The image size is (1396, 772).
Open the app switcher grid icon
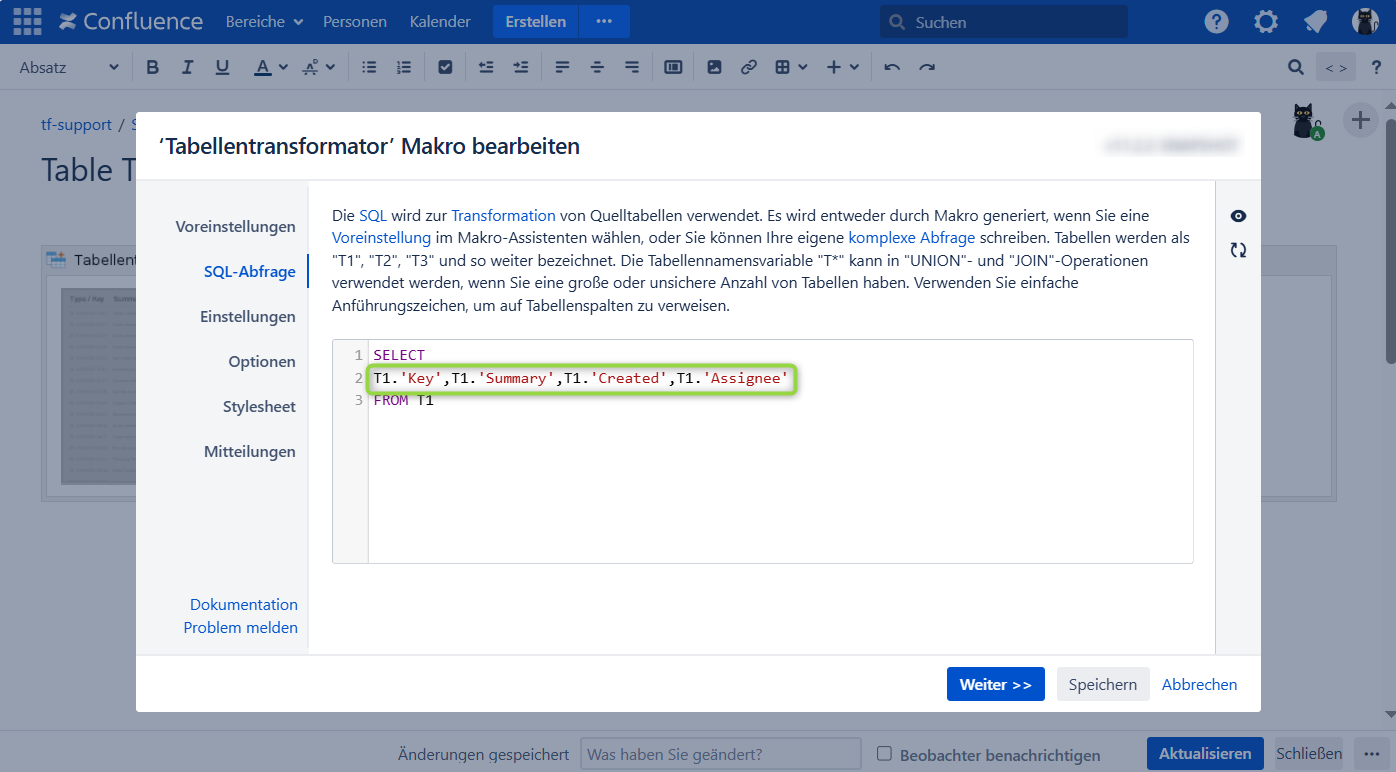coord(27,21)
